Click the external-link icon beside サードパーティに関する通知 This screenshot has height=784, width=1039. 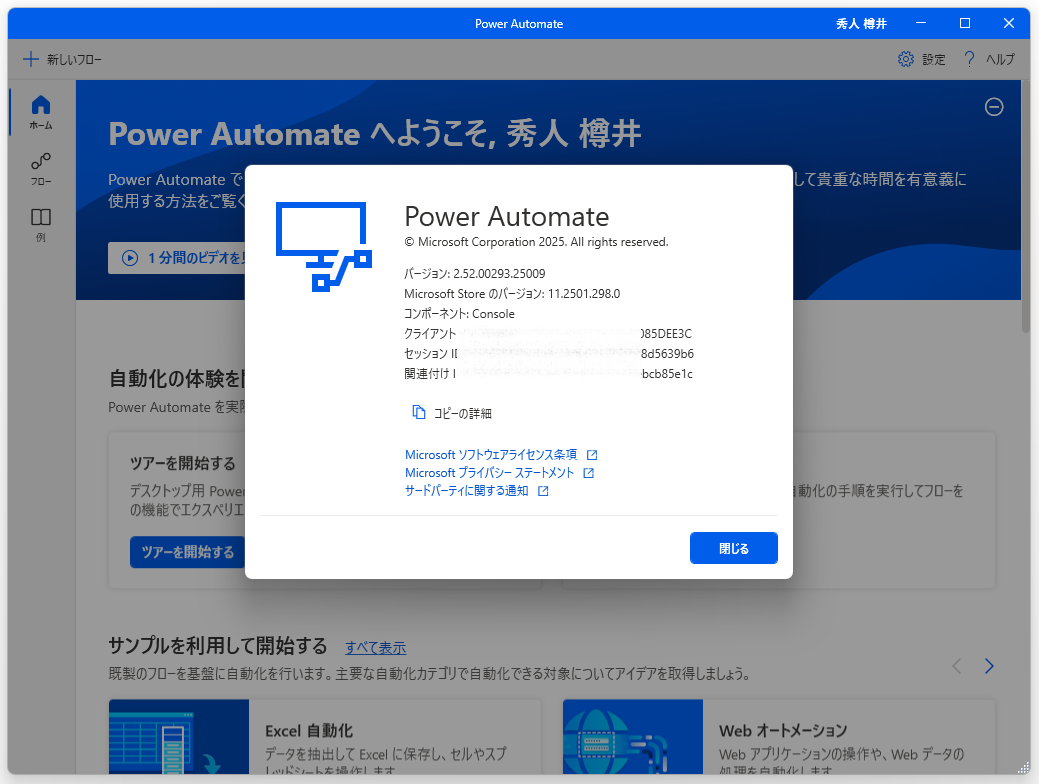(543, 490)
